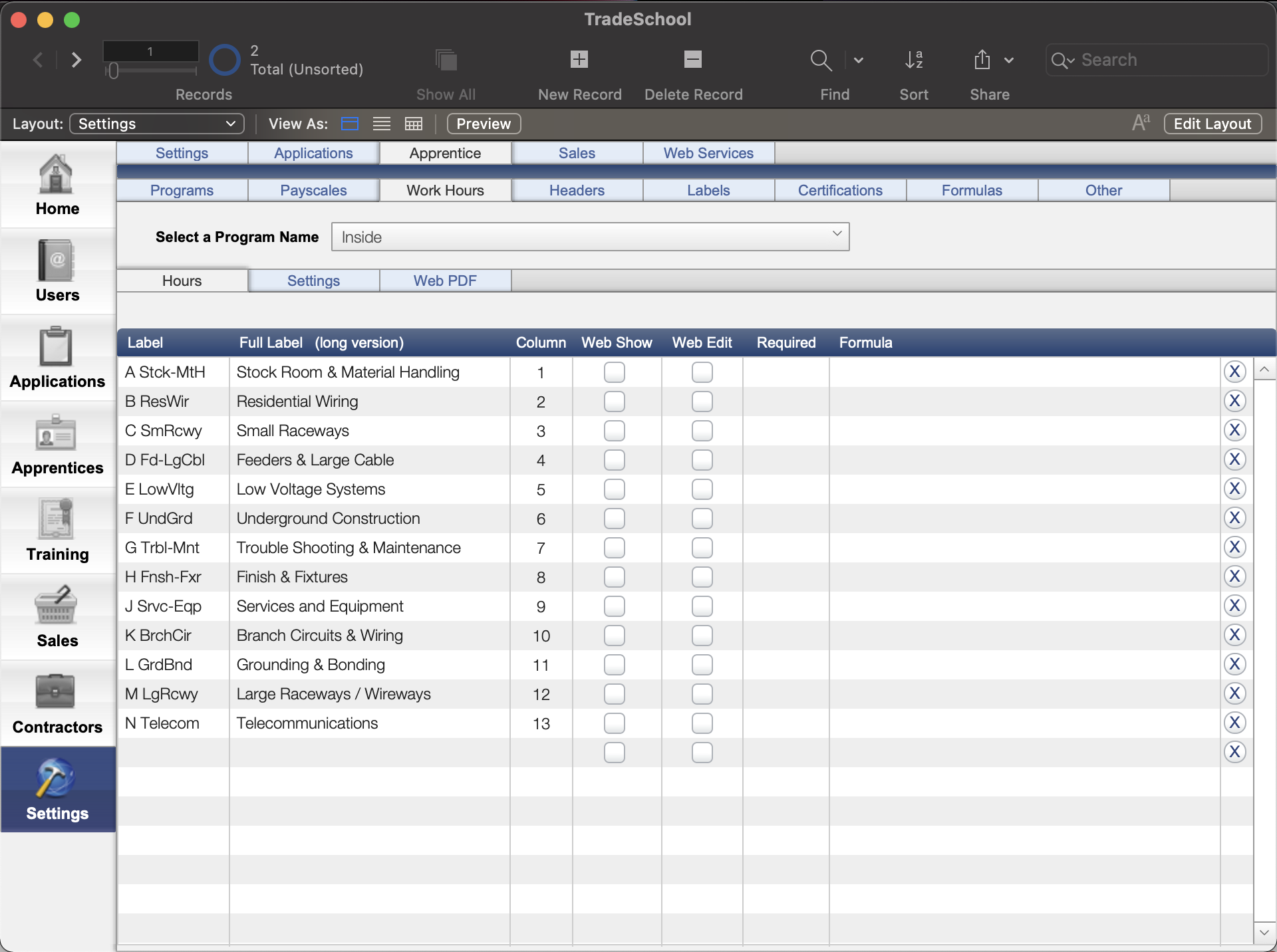This screenshot has width=1277, height=952.
Task: Select the column value 12 cell
Action: pyautogui.click(x=541, y=694)
